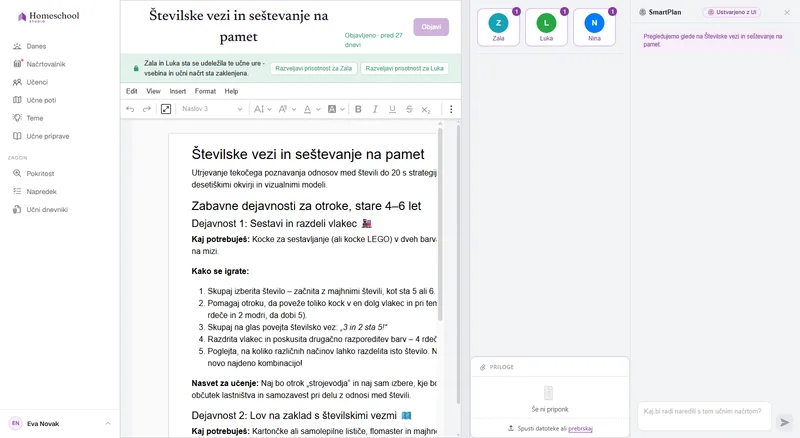Open the Format menu
The width and height of the screenshot is (800, 438).
[205, 91]
